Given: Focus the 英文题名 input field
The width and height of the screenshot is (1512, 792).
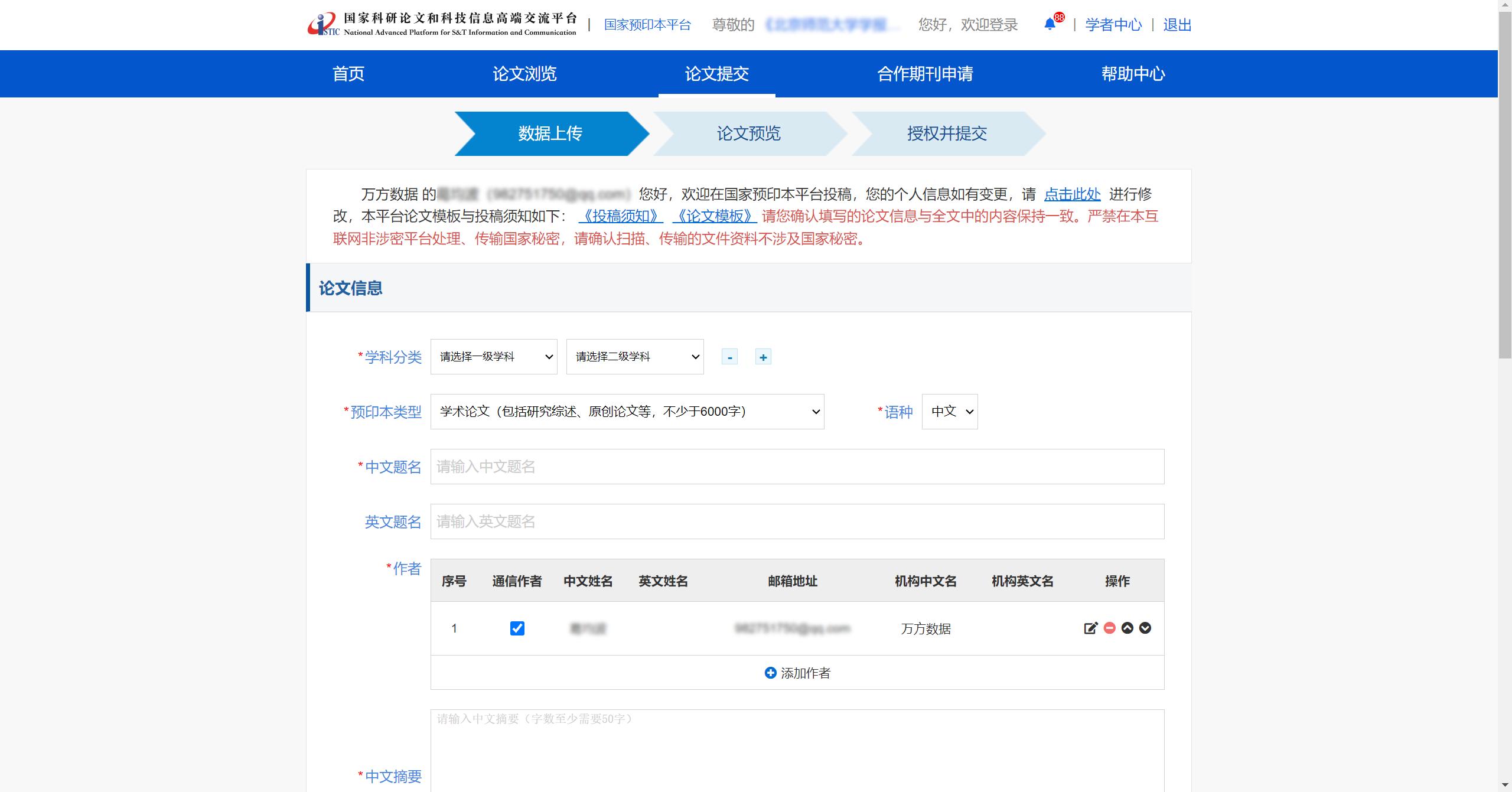Looking at the screenshot, I should [797, 522].
